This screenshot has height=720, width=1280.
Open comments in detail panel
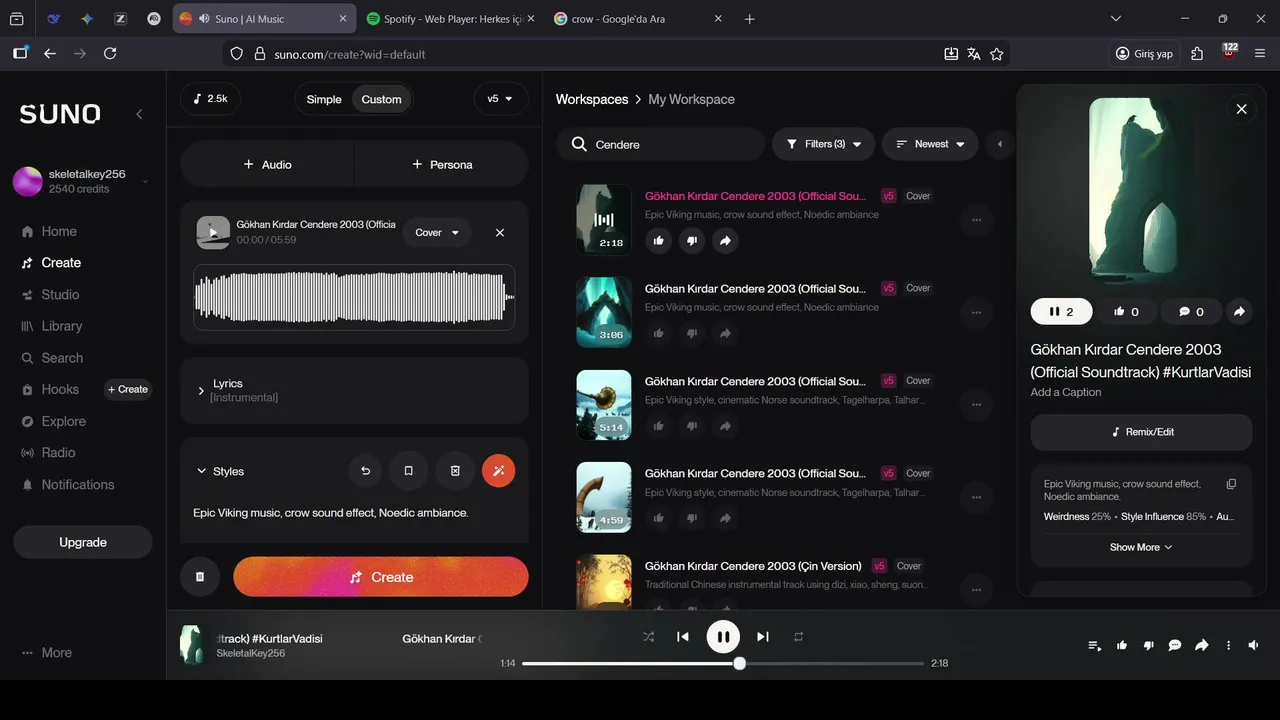pos(1191,312)
